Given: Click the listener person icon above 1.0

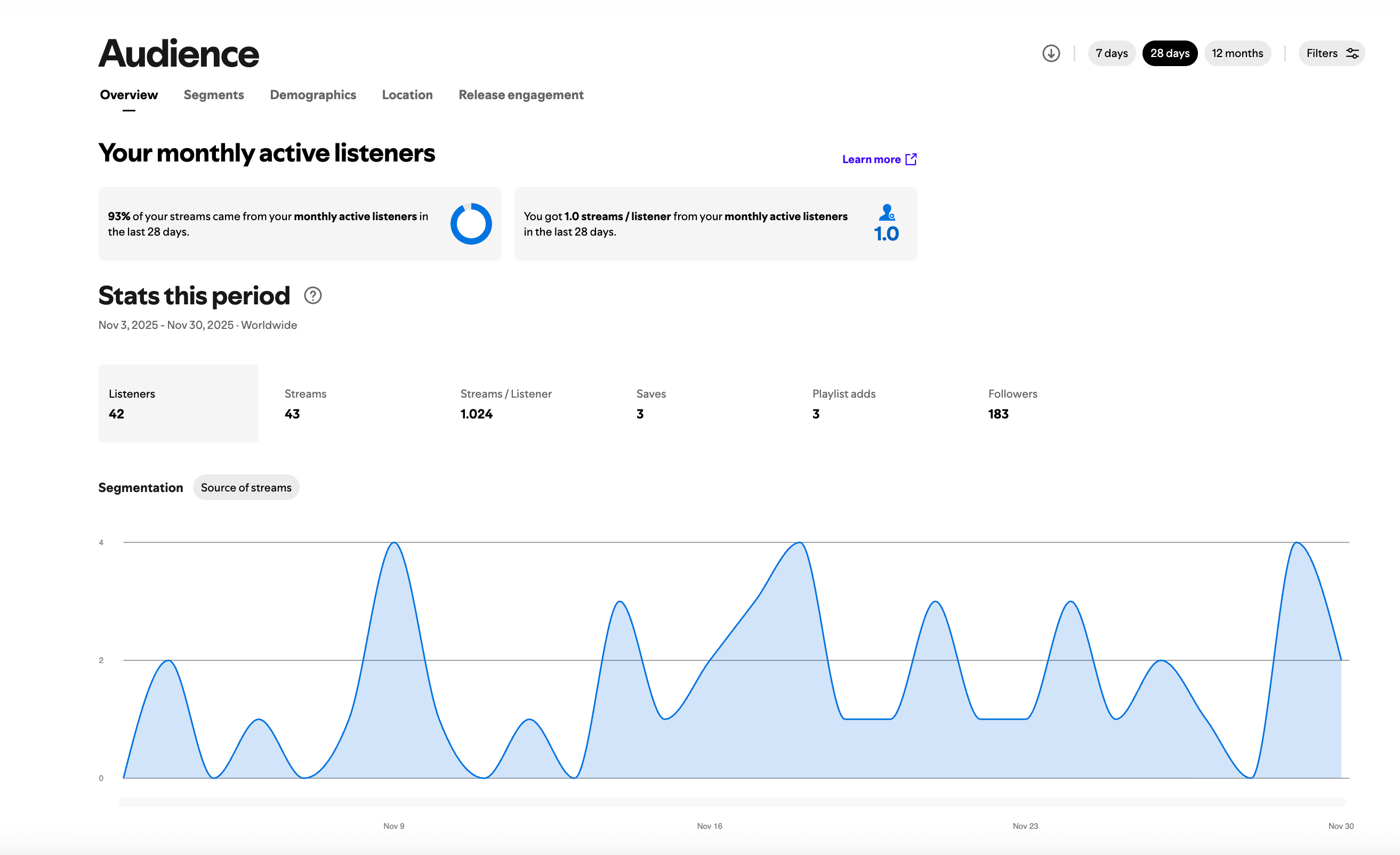Looking at the screenshot, I should [x=887, y=213].
